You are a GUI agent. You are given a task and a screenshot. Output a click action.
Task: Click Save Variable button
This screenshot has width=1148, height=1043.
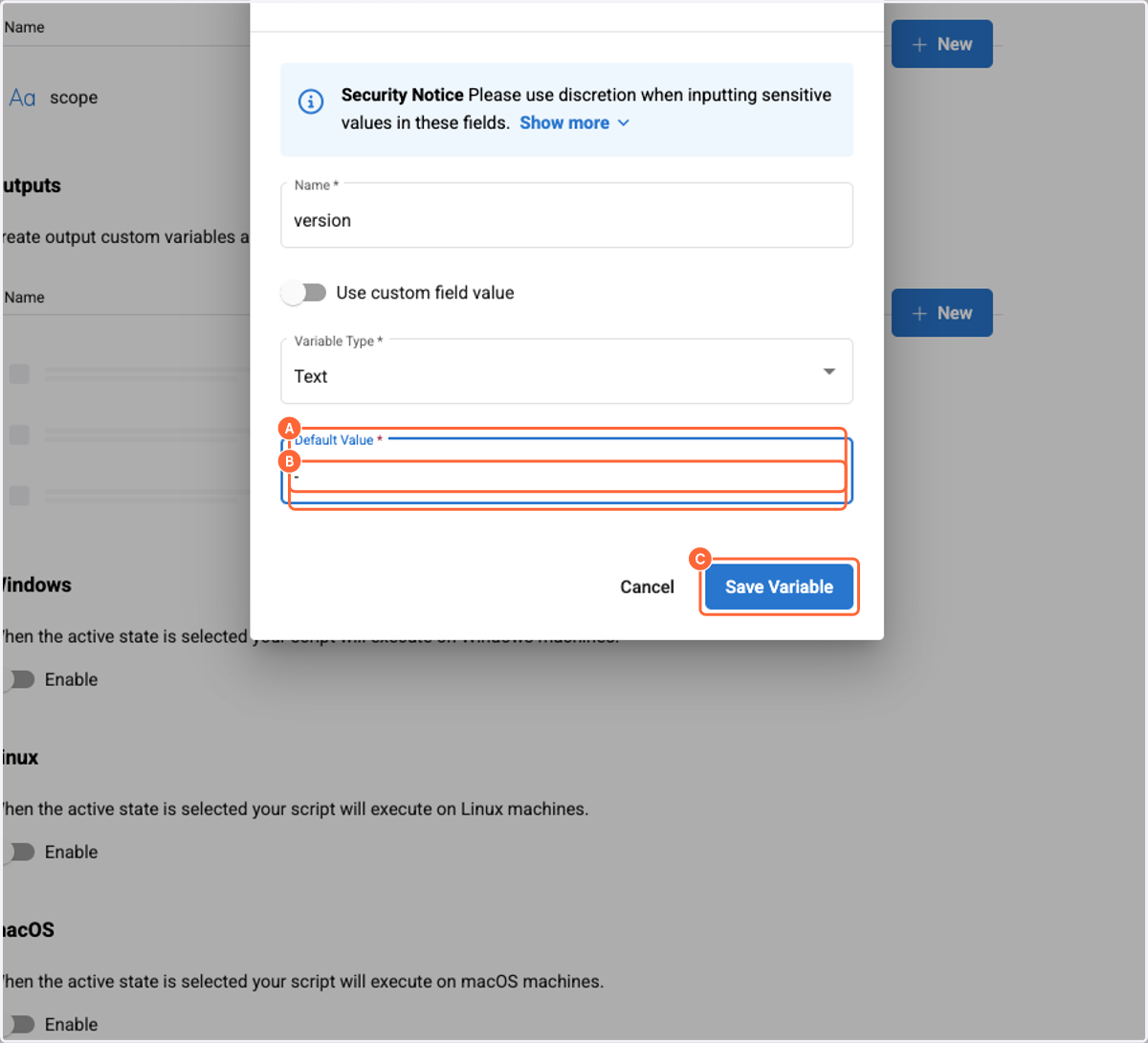click(x=779, y=587)
